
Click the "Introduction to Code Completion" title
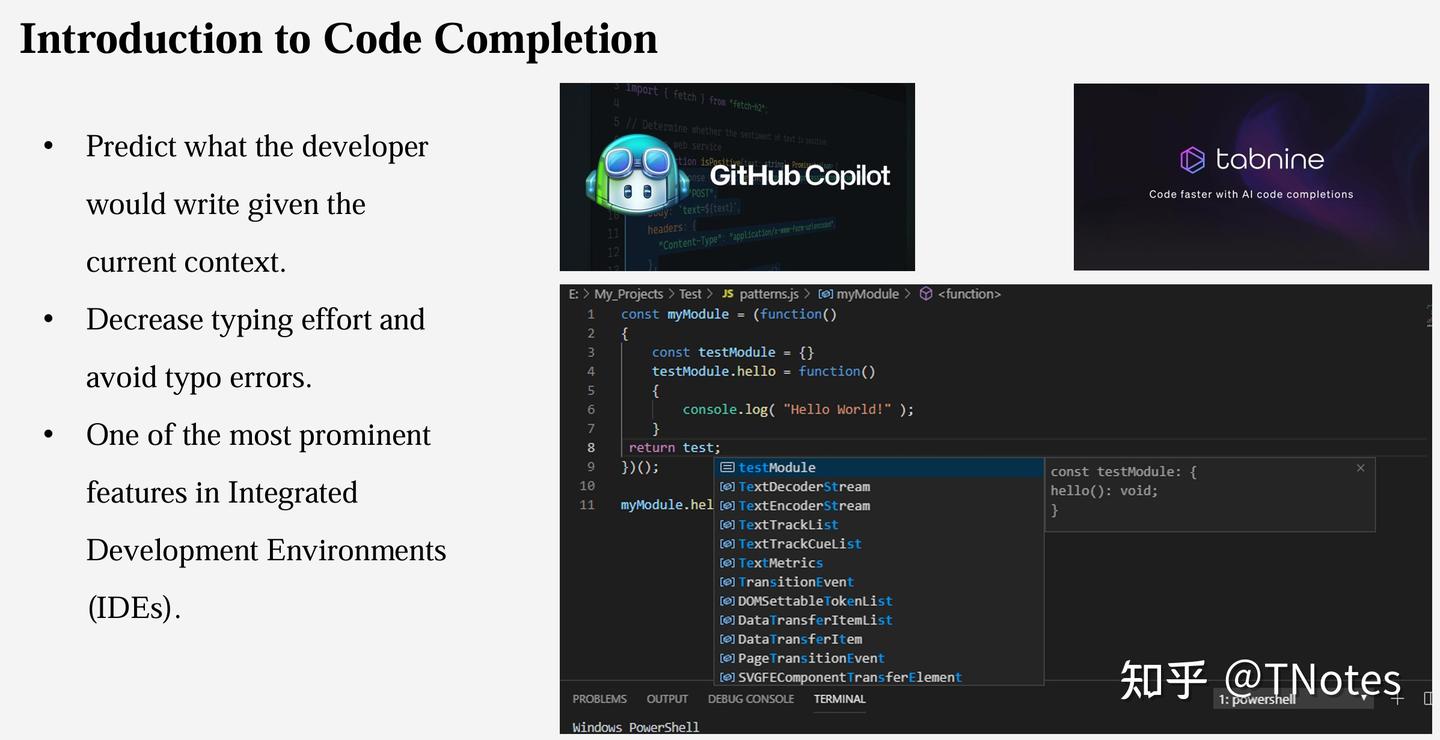point(339,39)
